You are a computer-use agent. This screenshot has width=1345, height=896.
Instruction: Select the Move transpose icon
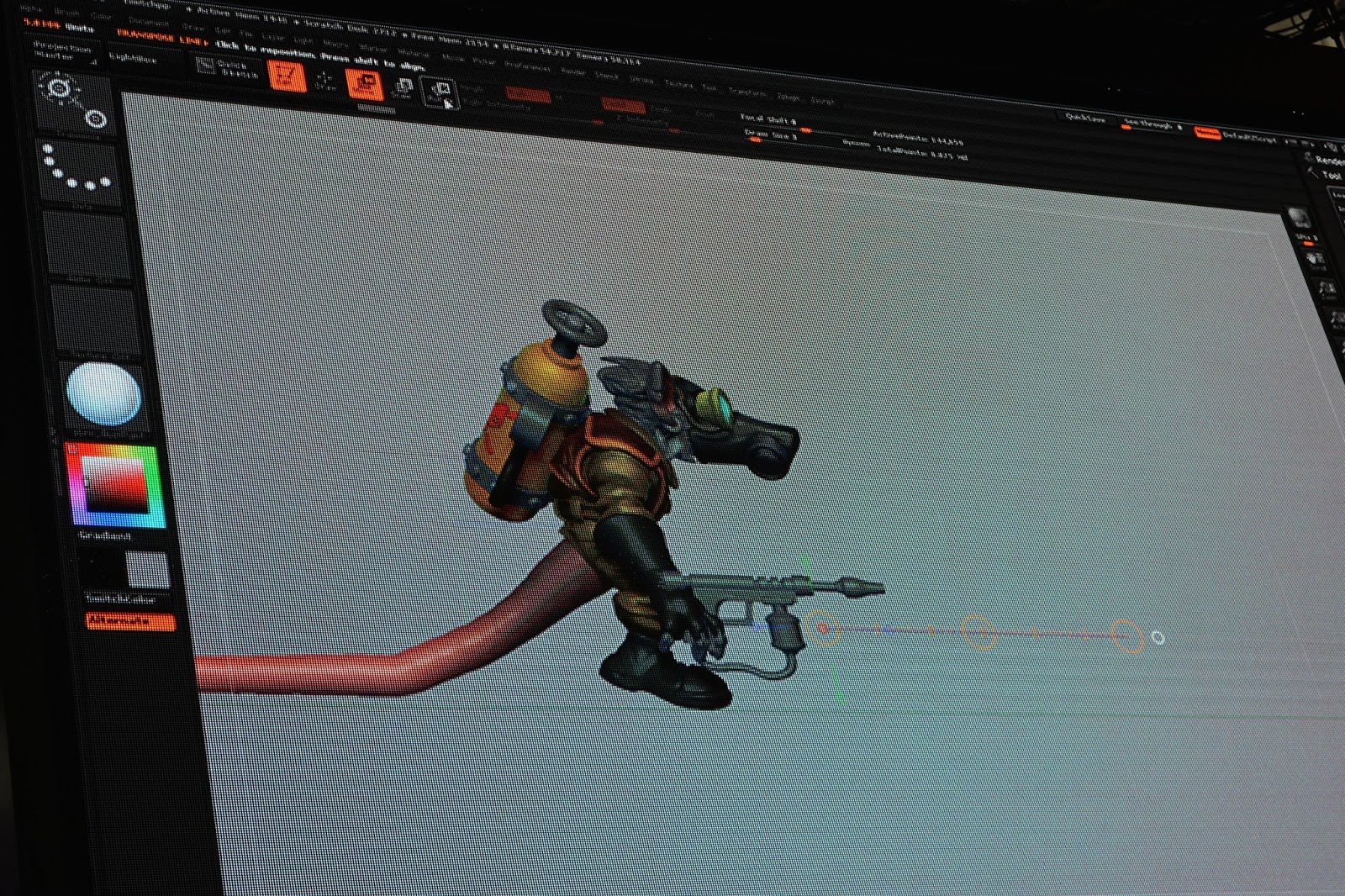pyautogui.click(x=364, y=84)
